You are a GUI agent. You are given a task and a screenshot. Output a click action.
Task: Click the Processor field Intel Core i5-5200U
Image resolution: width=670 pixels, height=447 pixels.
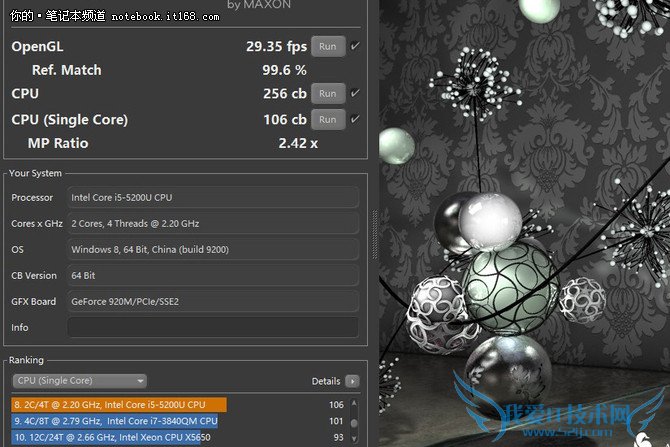coord(213,197)
